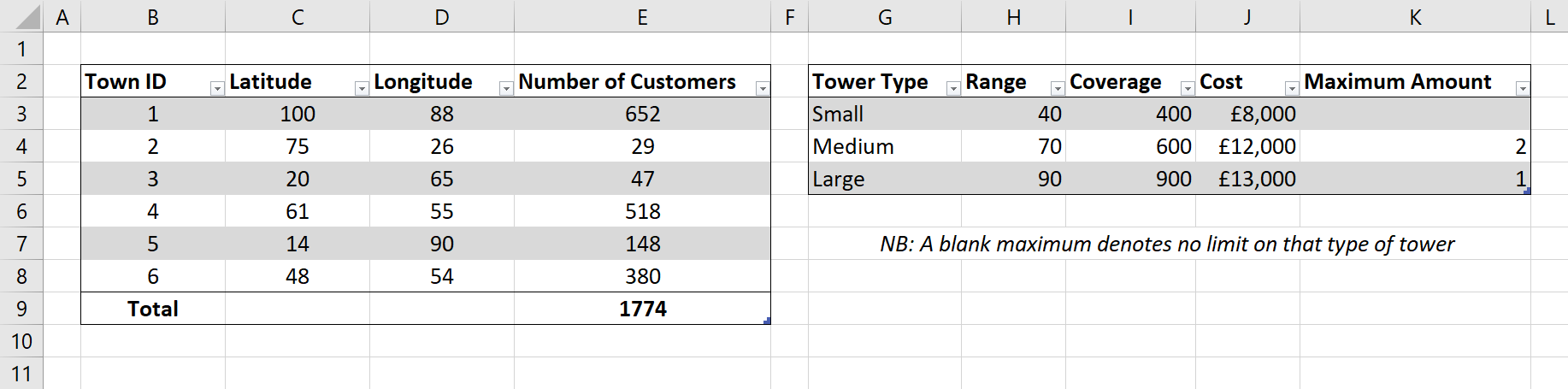This screenshot has width=1568, height=389.
Task: Open the Coverage filter dropdown
Action: coord(1188,88)
